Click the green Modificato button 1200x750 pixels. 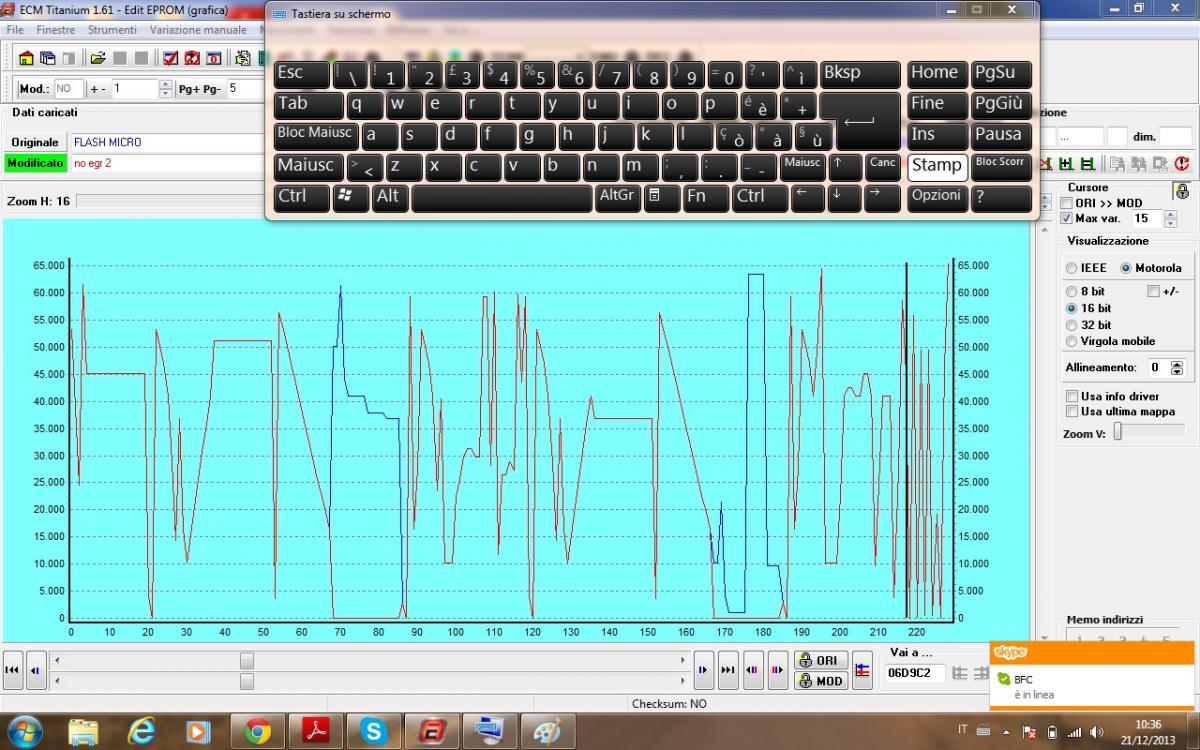[x=35, y=163]
